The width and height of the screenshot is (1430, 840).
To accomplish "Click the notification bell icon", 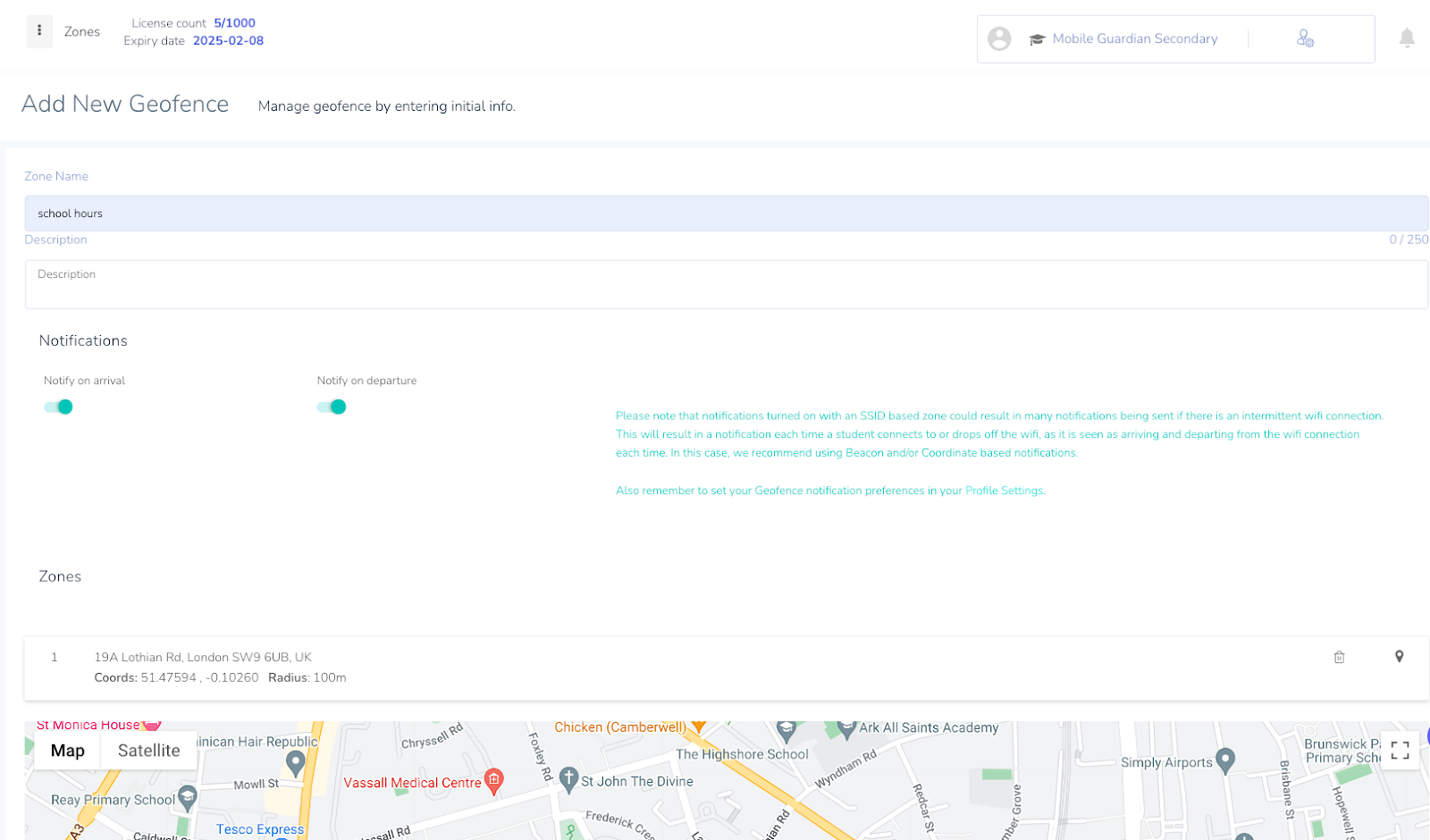I will 1406,38.
